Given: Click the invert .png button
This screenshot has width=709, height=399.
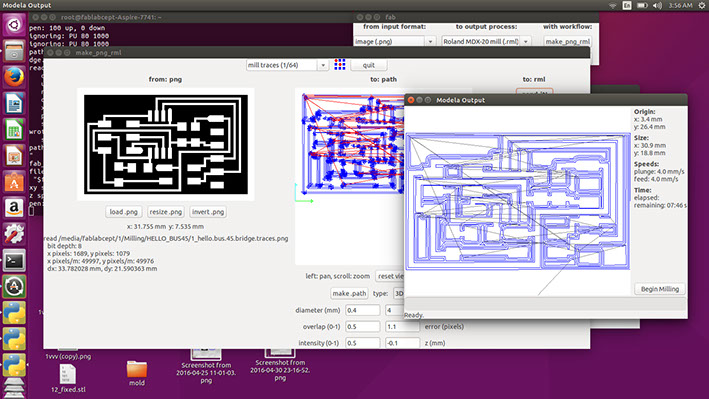Looking at the screenshot, I should (x=208, y=212).
